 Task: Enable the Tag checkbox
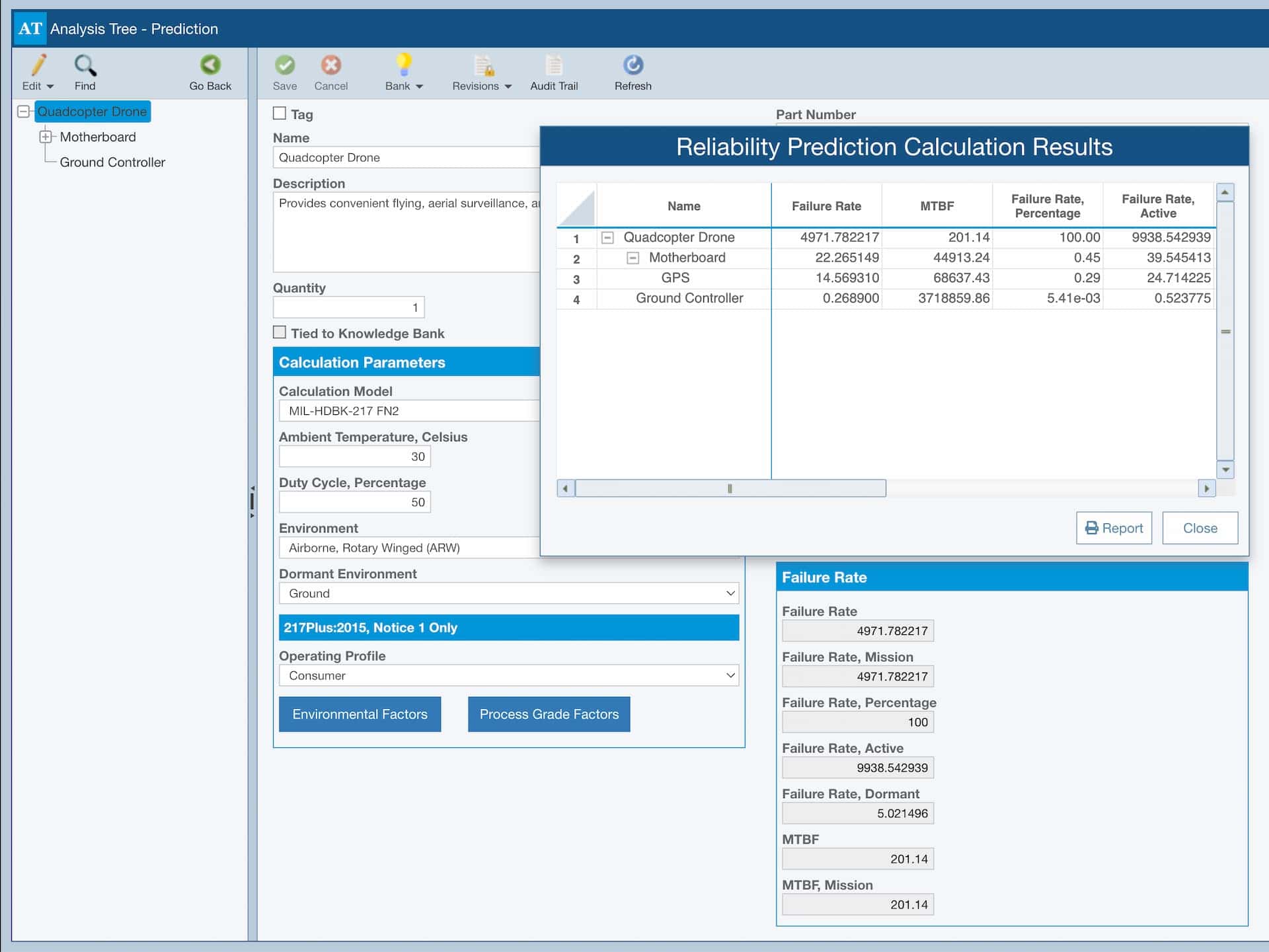(278, 113)
